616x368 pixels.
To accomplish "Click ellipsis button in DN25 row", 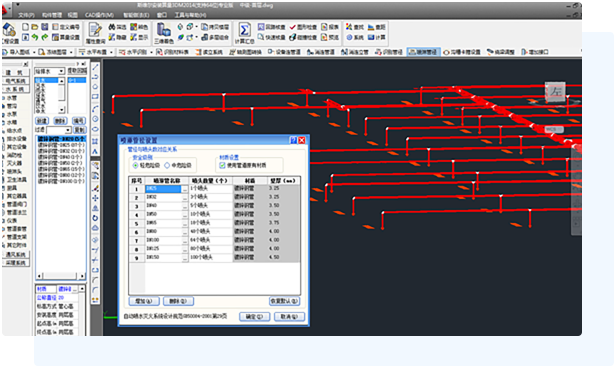I will [185, 189].
